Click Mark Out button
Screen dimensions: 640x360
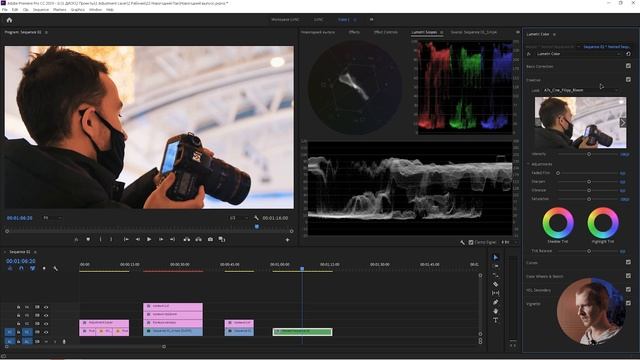point(111,240)
